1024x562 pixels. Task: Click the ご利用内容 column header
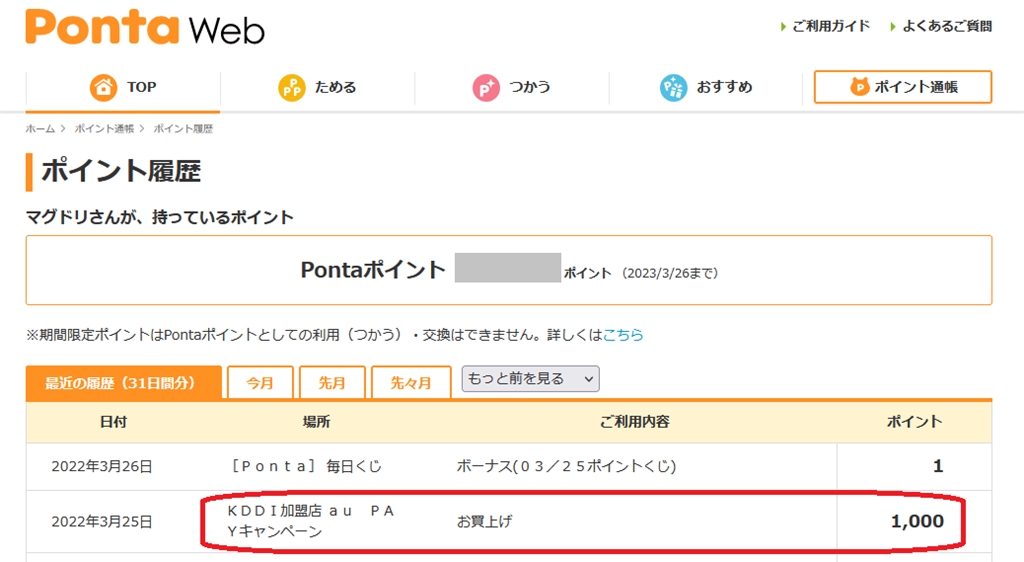click(635, 422)
